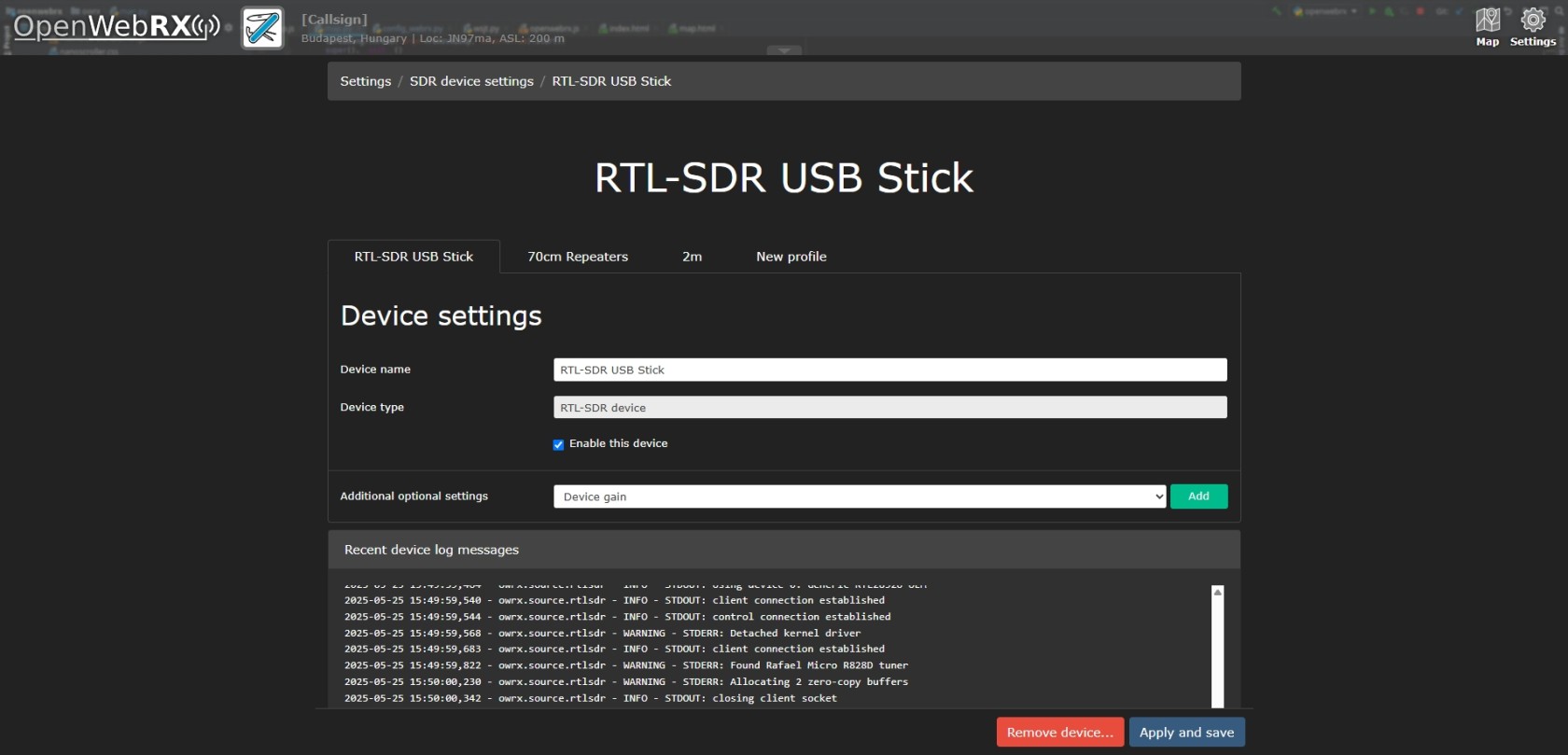Click the Recent device log messages header
The height and width of the screenshot is (755, 1568).
point(784,550)
